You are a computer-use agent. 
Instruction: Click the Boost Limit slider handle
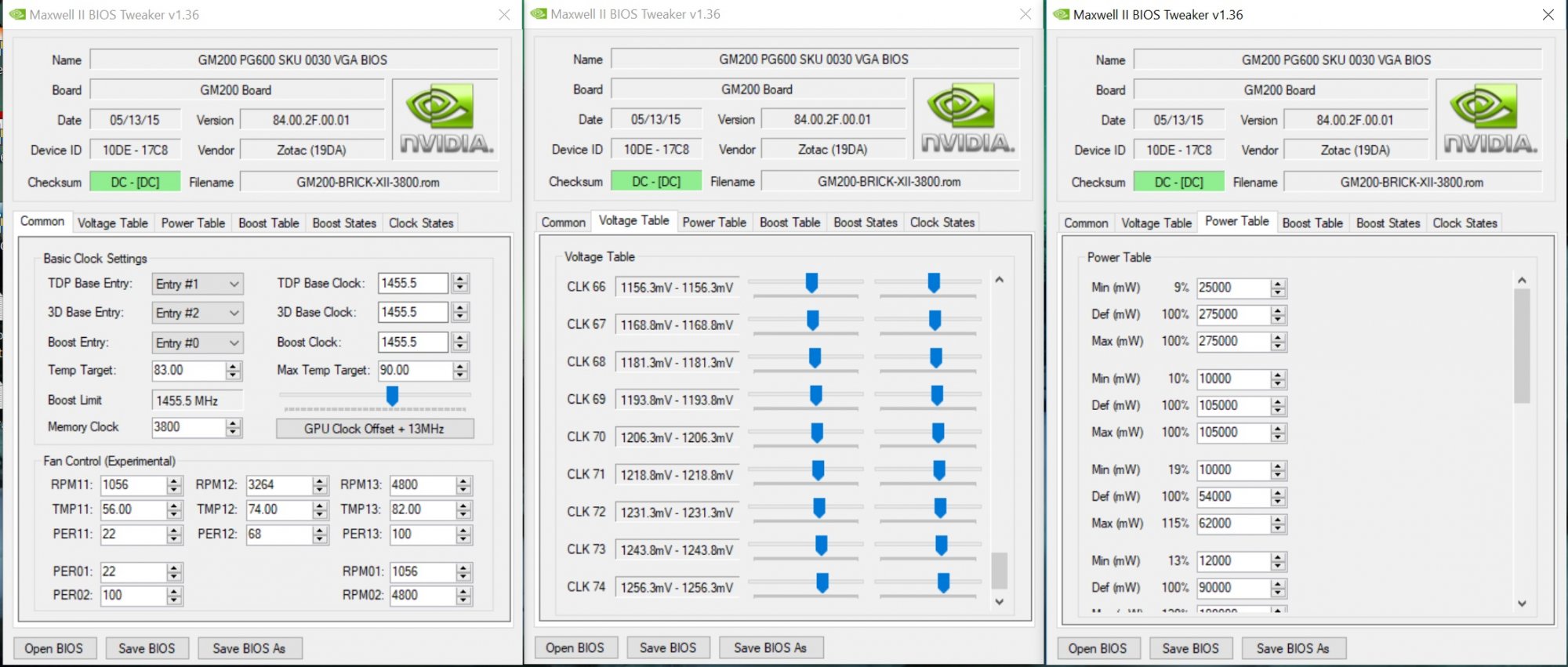[392, 396]
